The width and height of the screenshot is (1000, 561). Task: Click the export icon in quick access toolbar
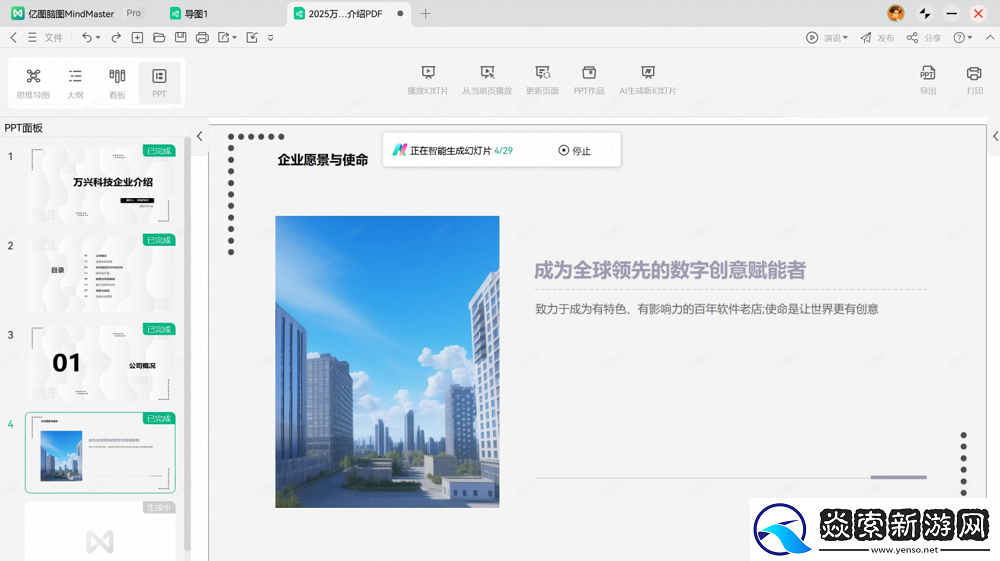(x=223, y=38)
